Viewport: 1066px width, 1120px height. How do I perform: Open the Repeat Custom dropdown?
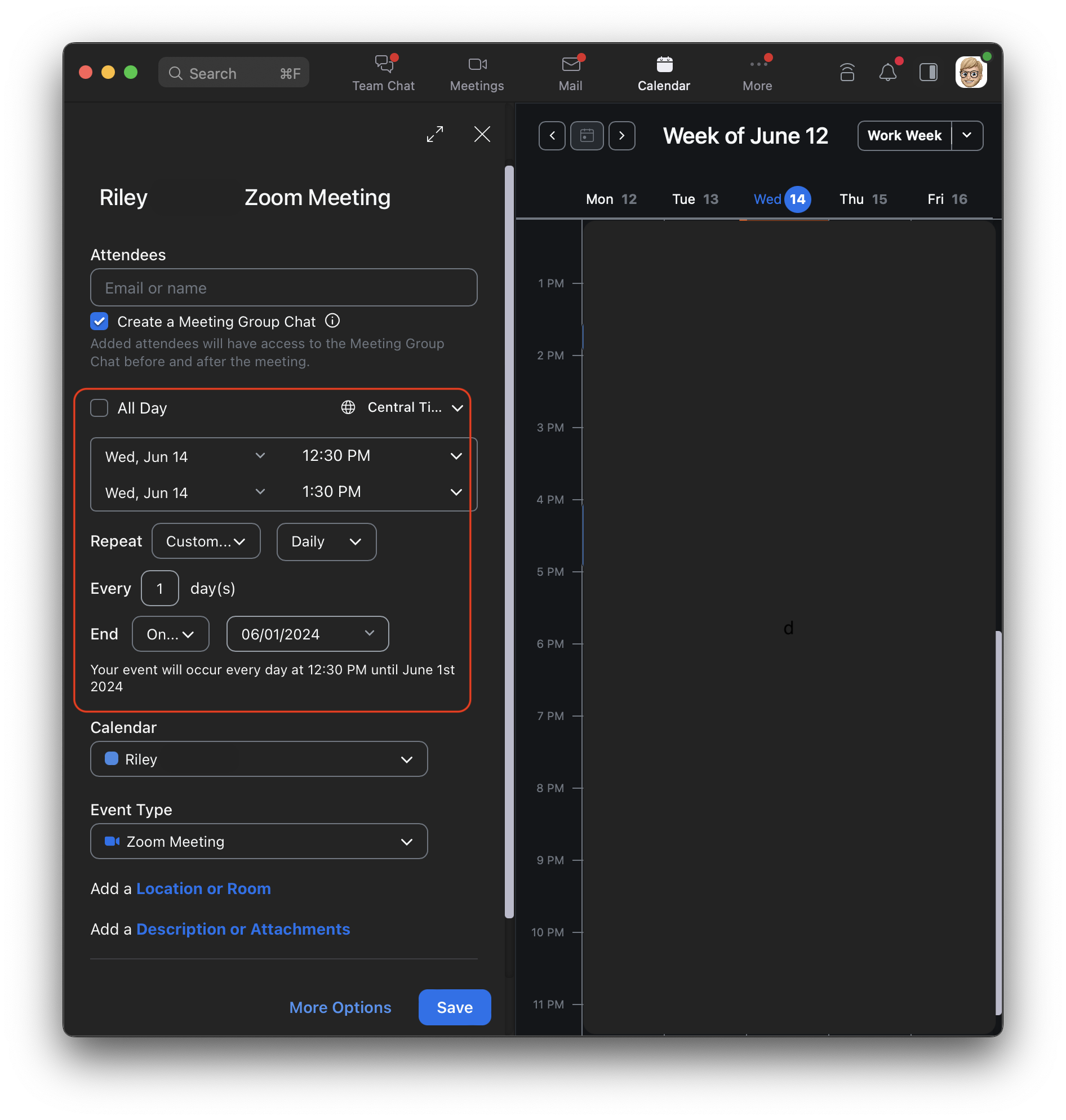(x=206, y=541)
